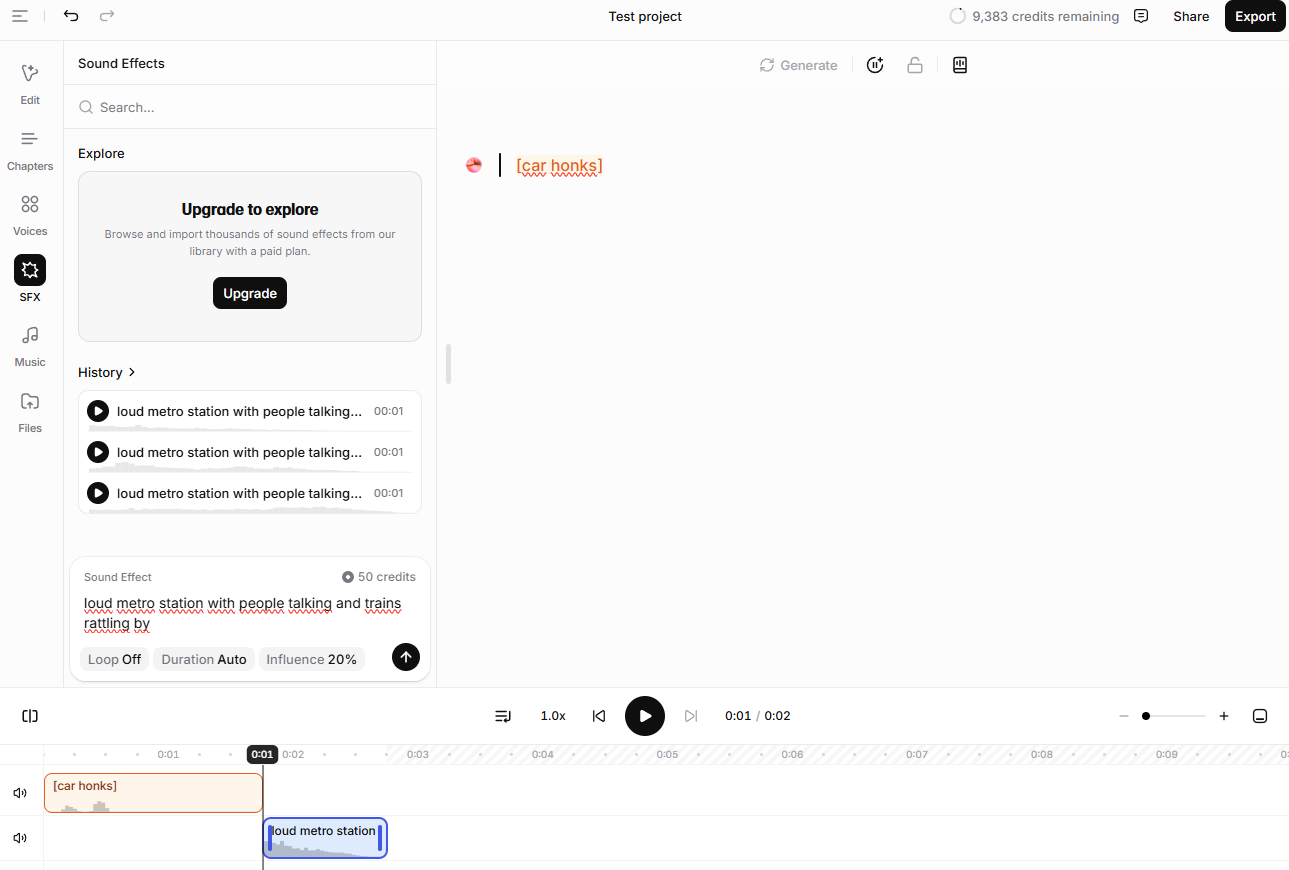Play first metro station history clip
This screenshot has height=870, width=1289.
click(98, 411)
